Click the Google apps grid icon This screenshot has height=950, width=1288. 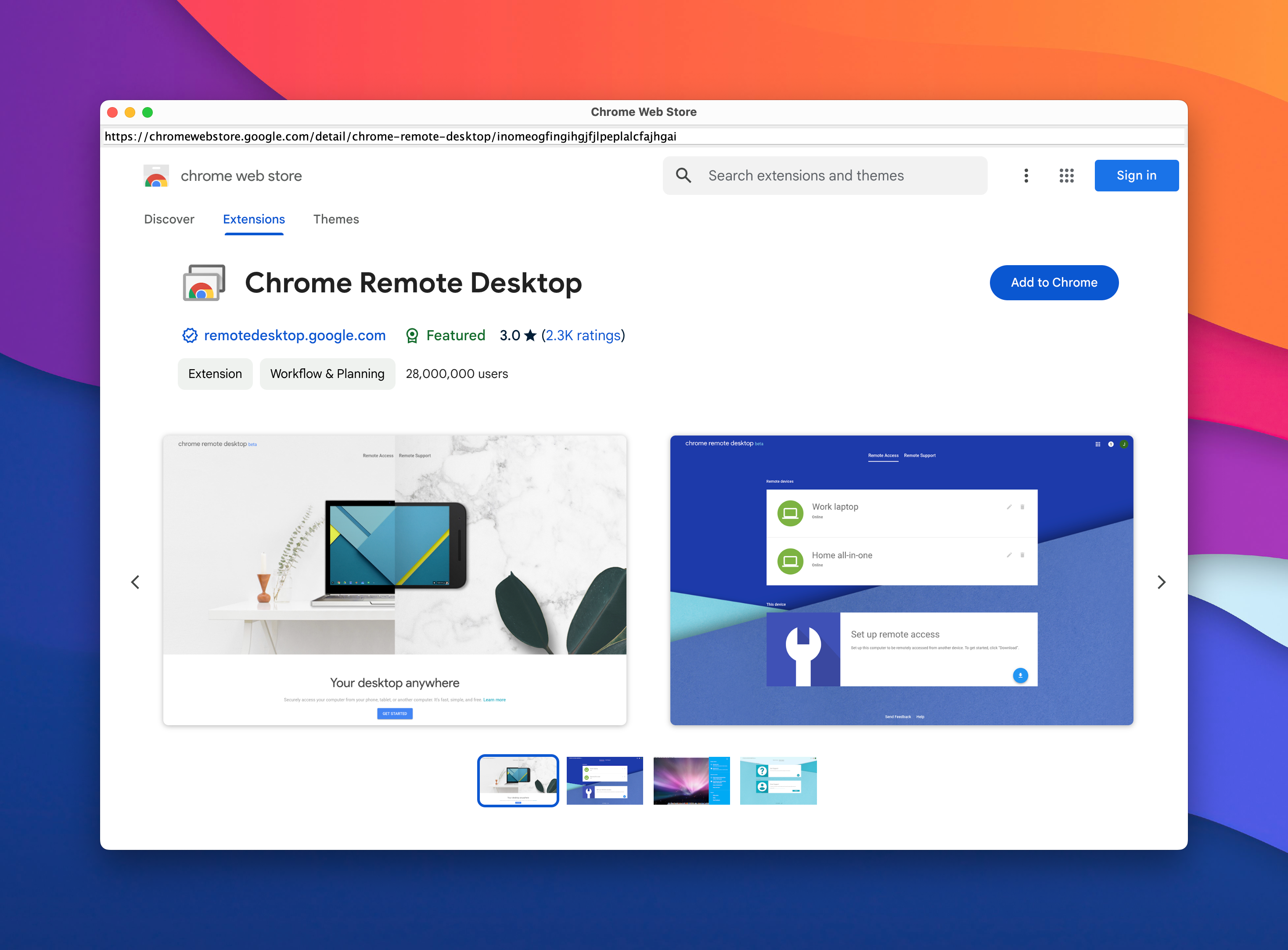pyautogui.click(x=1066, y=175)
